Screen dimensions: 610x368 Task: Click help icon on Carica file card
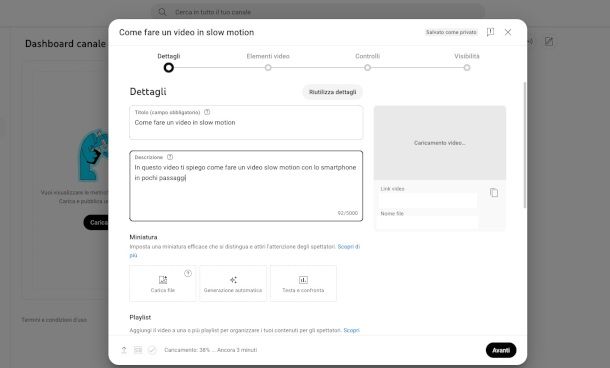[188, 273]
